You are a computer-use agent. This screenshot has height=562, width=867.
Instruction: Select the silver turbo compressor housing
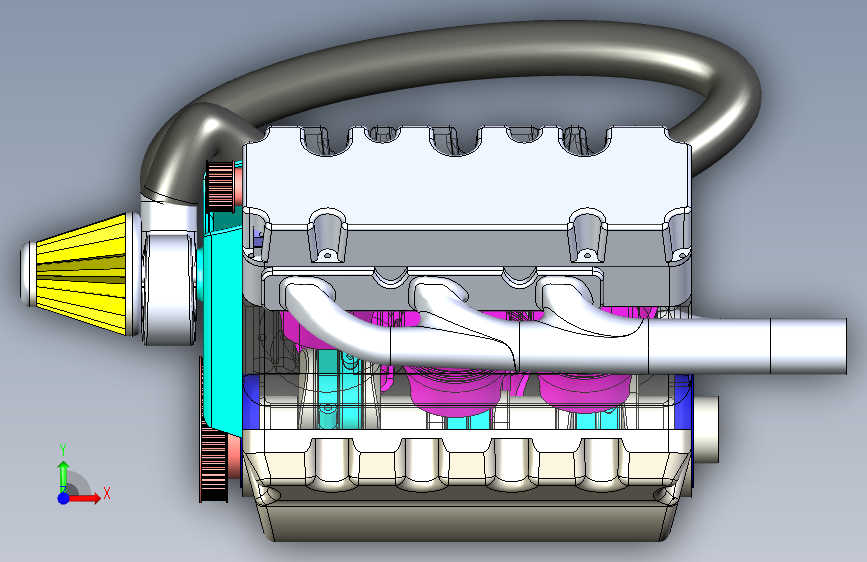(x=169, y=288)
